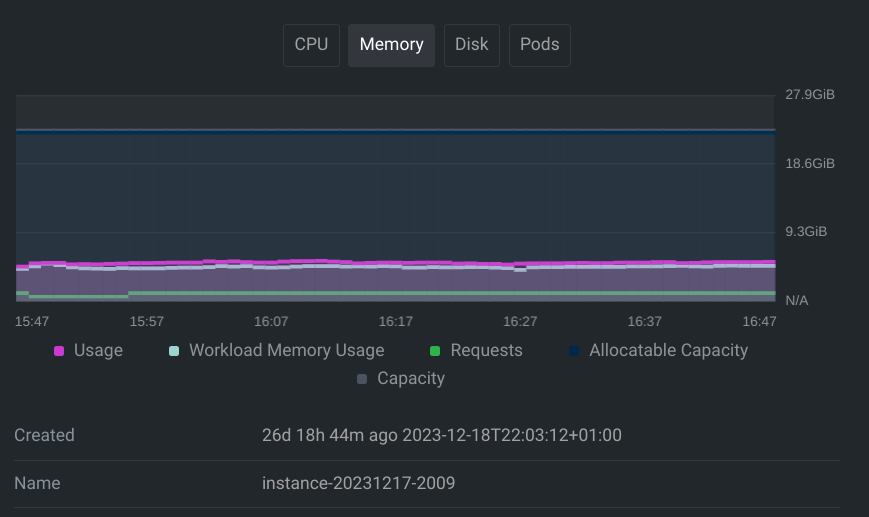
Task: Open the Disk metrics tab
Action: tap(471, 45)
